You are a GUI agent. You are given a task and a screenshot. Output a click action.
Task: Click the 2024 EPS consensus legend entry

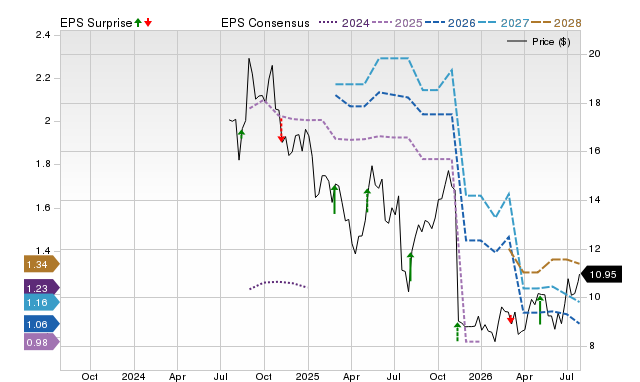(344, 23)
